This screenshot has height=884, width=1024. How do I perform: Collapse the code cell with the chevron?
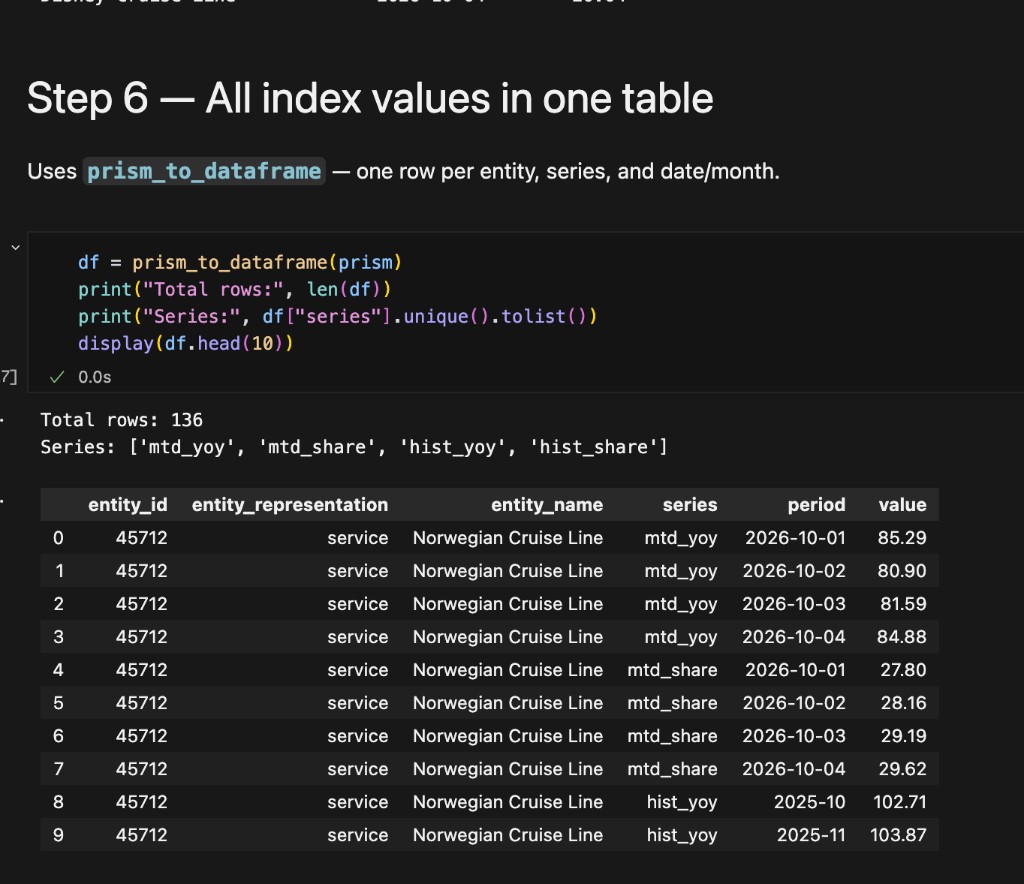(x=16, y=248)
